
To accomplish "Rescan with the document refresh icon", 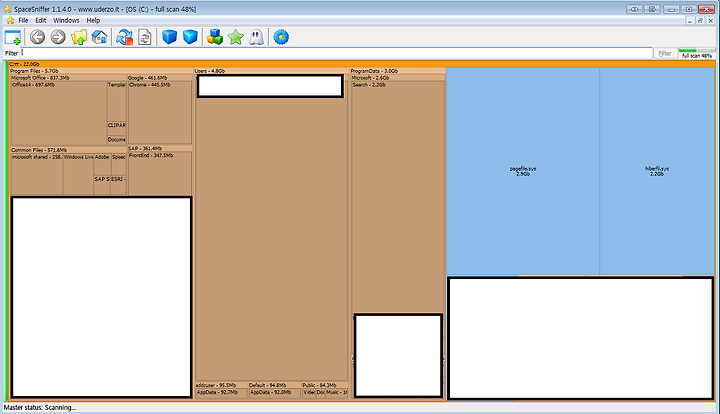I will (145, 37).
